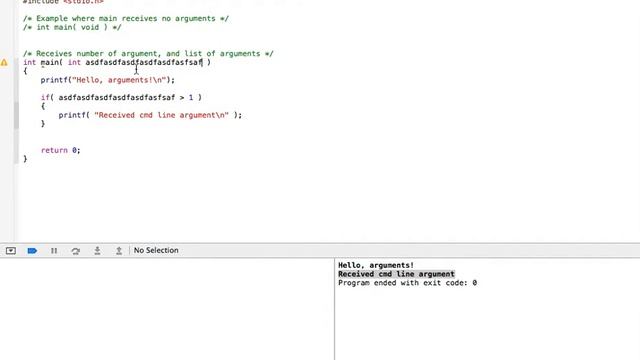Viewport: 640px width, 360px height.
Task: Click the empty variables view pane
Action: 167,309
